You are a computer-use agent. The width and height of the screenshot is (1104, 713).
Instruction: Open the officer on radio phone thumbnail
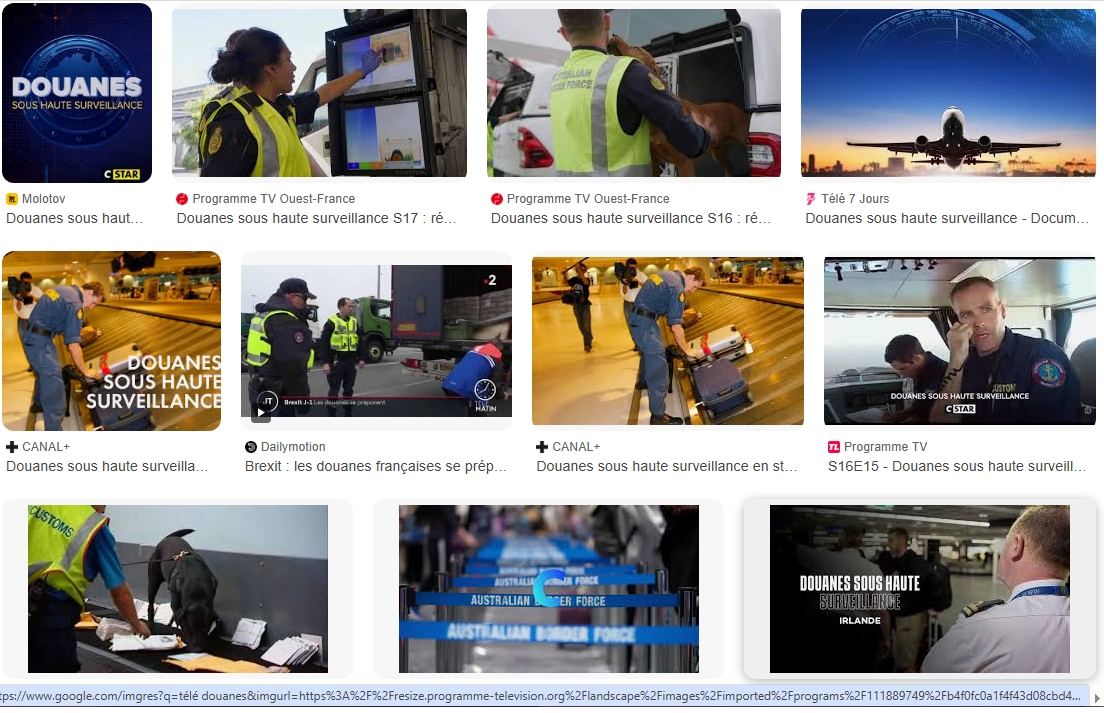959,341
